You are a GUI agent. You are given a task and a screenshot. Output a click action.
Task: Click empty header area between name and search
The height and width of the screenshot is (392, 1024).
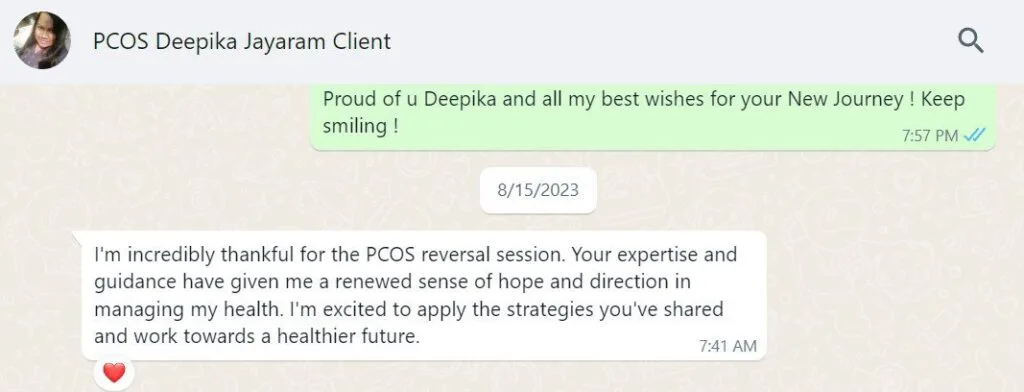(673, 41)
